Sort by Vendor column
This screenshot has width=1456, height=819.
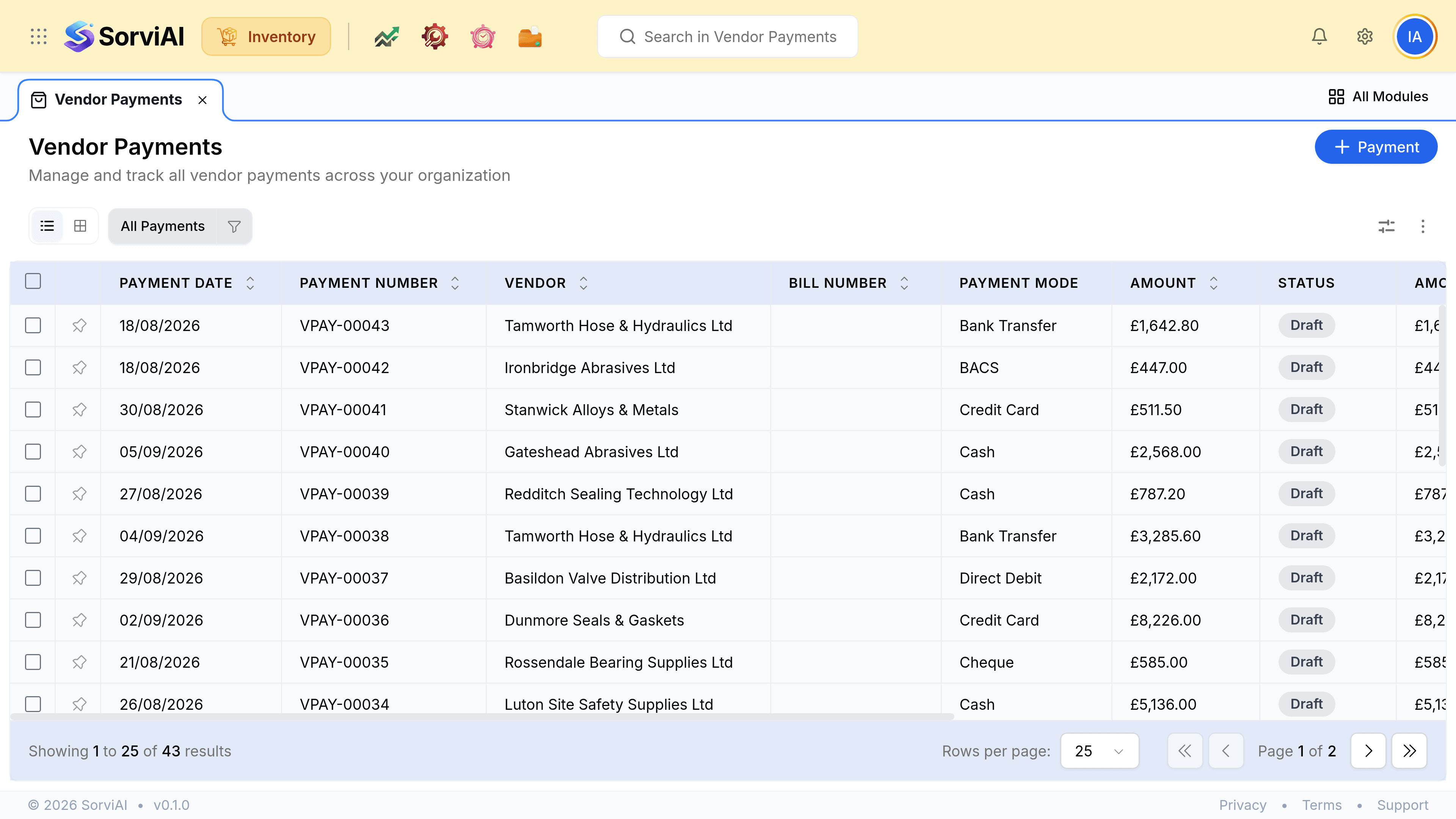click(x=583, y=283)
